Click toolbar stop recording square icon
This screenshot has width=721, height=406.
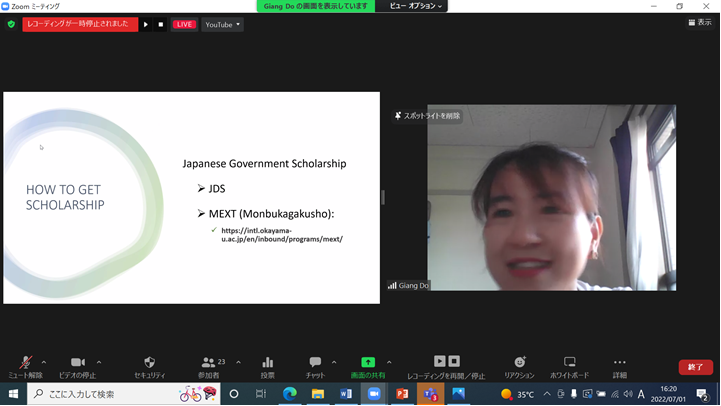454,361
